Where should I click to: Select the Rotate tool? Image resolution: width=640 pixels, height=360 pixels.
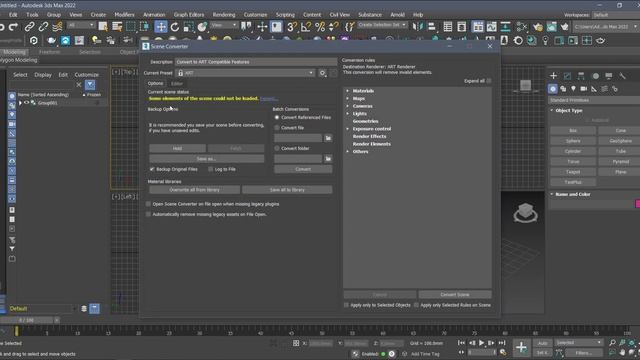pyautogui.click(x=175, y=27)
